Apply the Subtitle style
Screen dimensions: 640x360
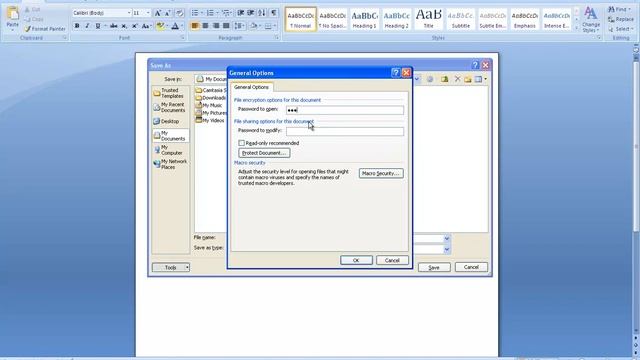[460, 19]
